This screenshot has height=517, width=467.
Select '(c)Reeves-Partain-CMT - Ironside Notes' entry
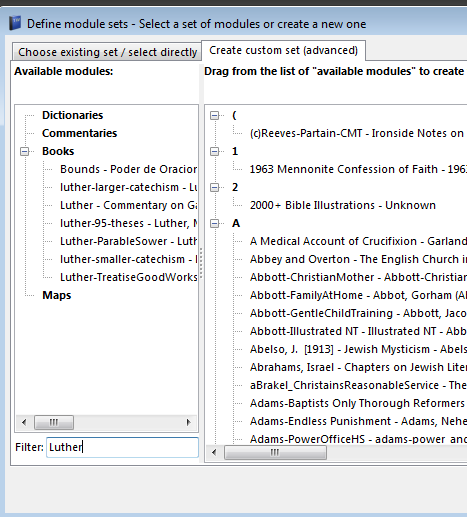[x=358, y=133]
